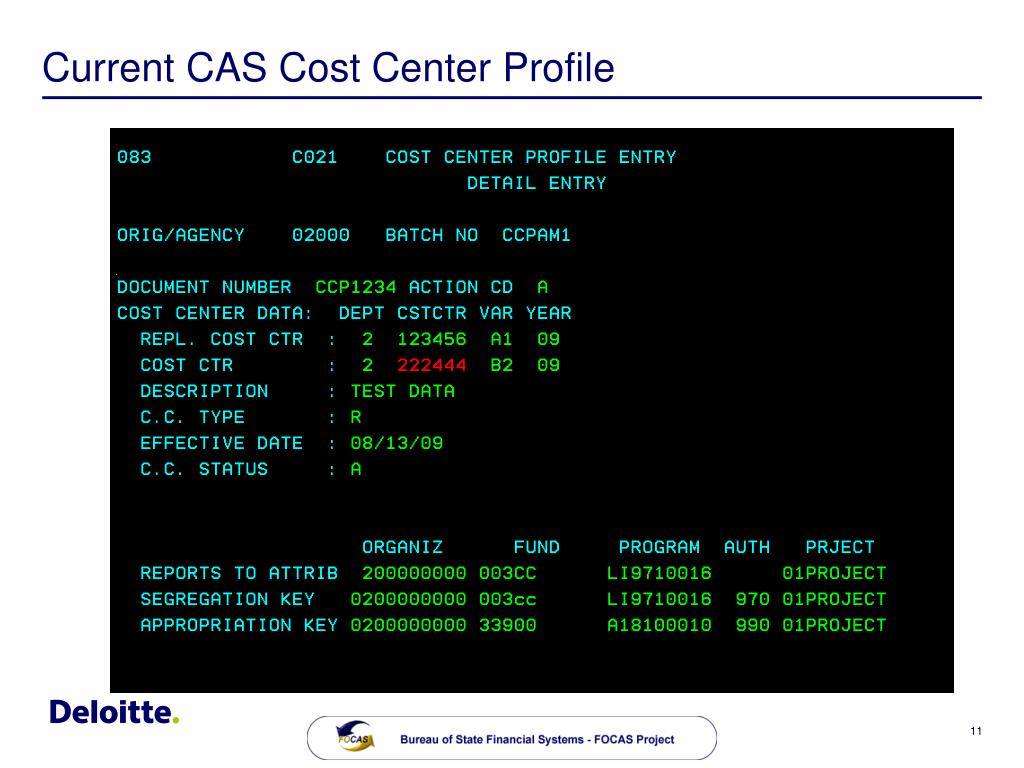Click the AUTH column header
1024x768 pixels.
coord(746,547)
